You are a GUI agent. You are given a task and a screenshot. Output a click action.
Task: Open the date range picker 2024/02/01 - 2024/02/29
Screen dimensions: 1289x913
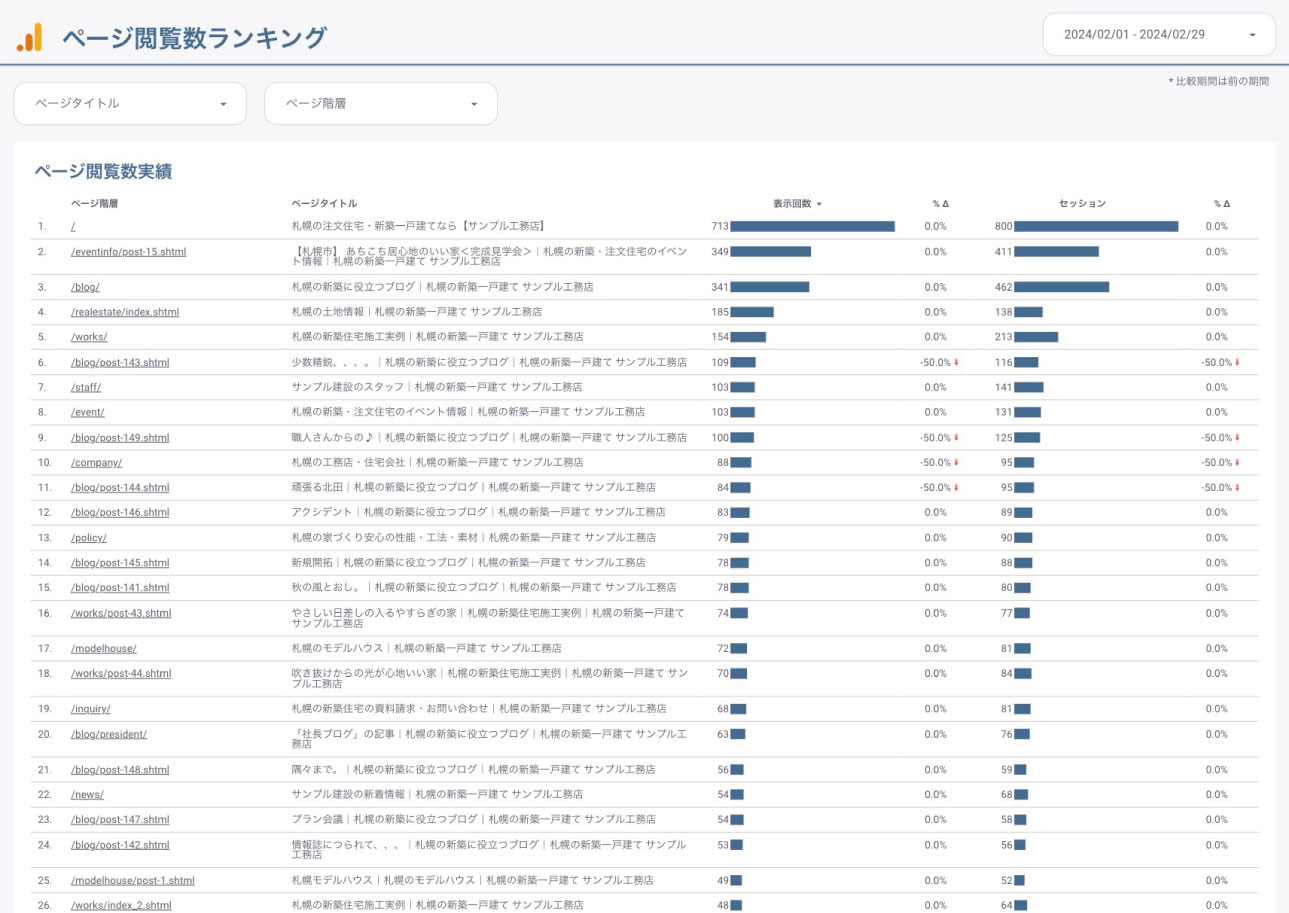1158,35
